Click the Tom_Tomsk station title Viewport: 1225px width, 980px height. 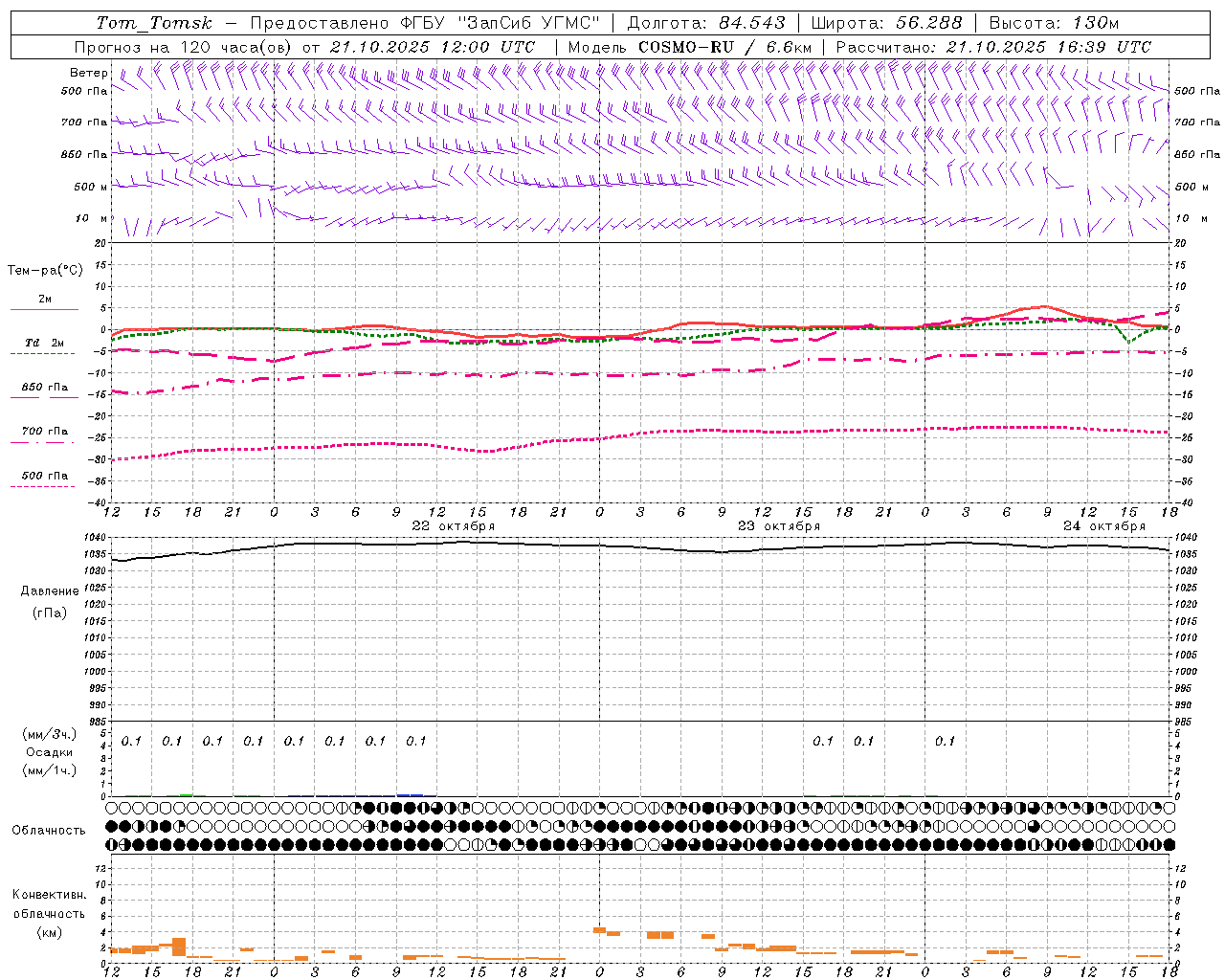pyautogui.click(x=154, y=23)
